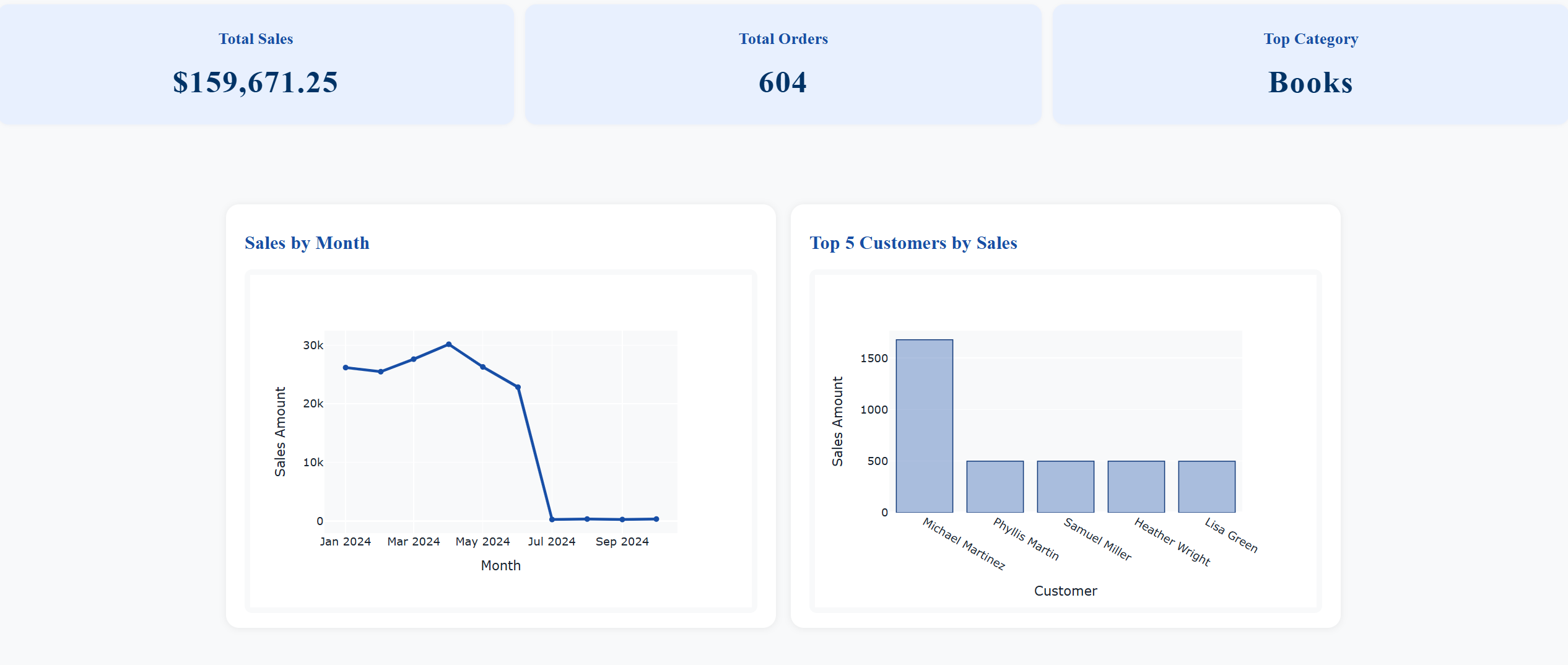
Task: Click the Sales by Month chart title
Action: pos(307,243)
